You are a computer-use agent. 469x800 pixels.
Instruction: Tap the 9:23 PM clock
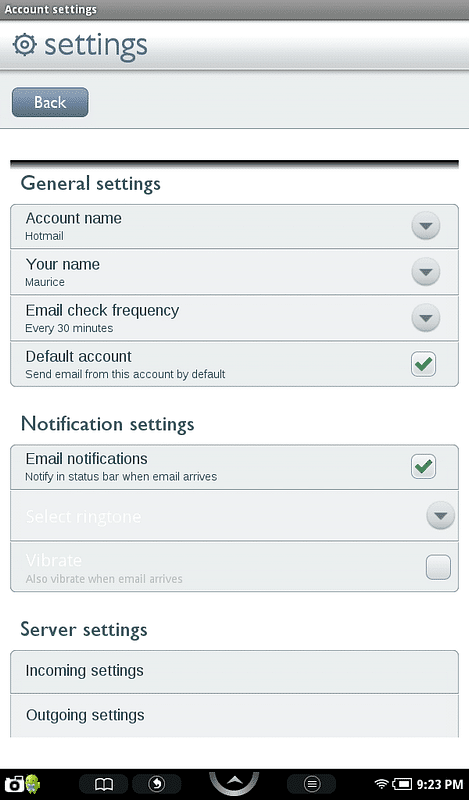click(440, 784)
